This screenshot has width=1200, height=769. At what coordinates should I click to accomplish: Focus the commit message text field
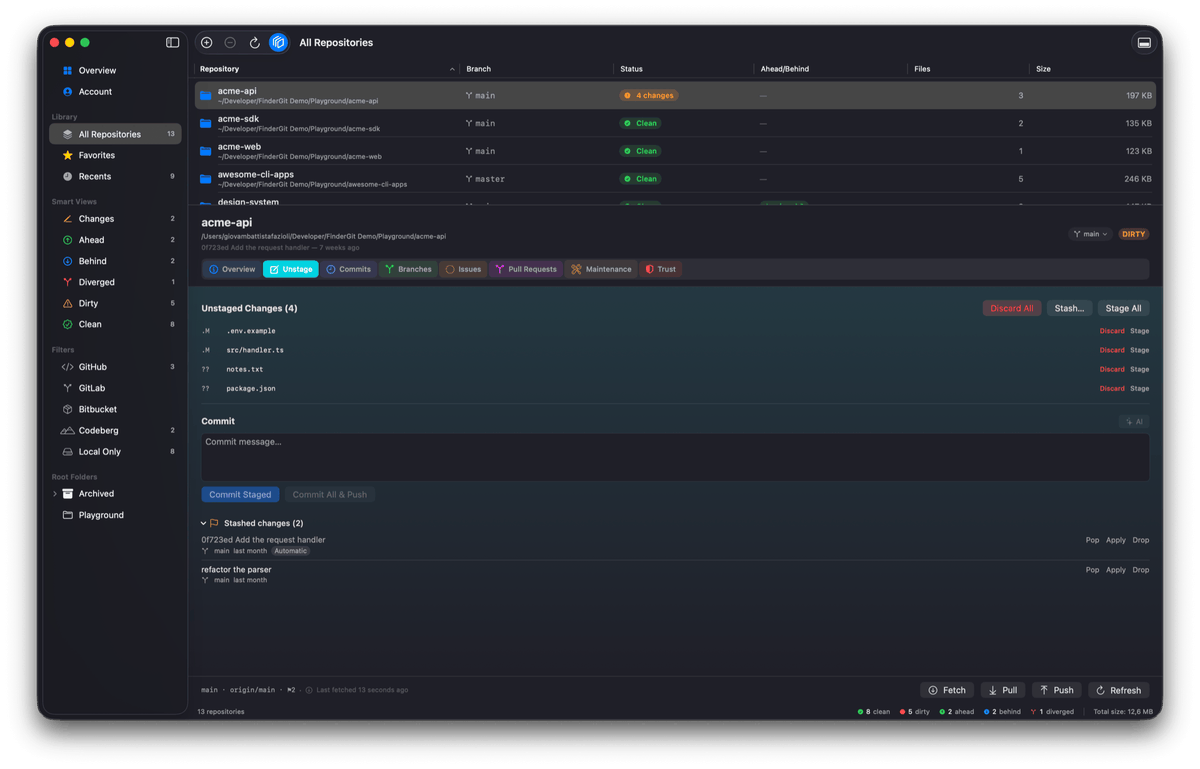(x=675, y=457)
